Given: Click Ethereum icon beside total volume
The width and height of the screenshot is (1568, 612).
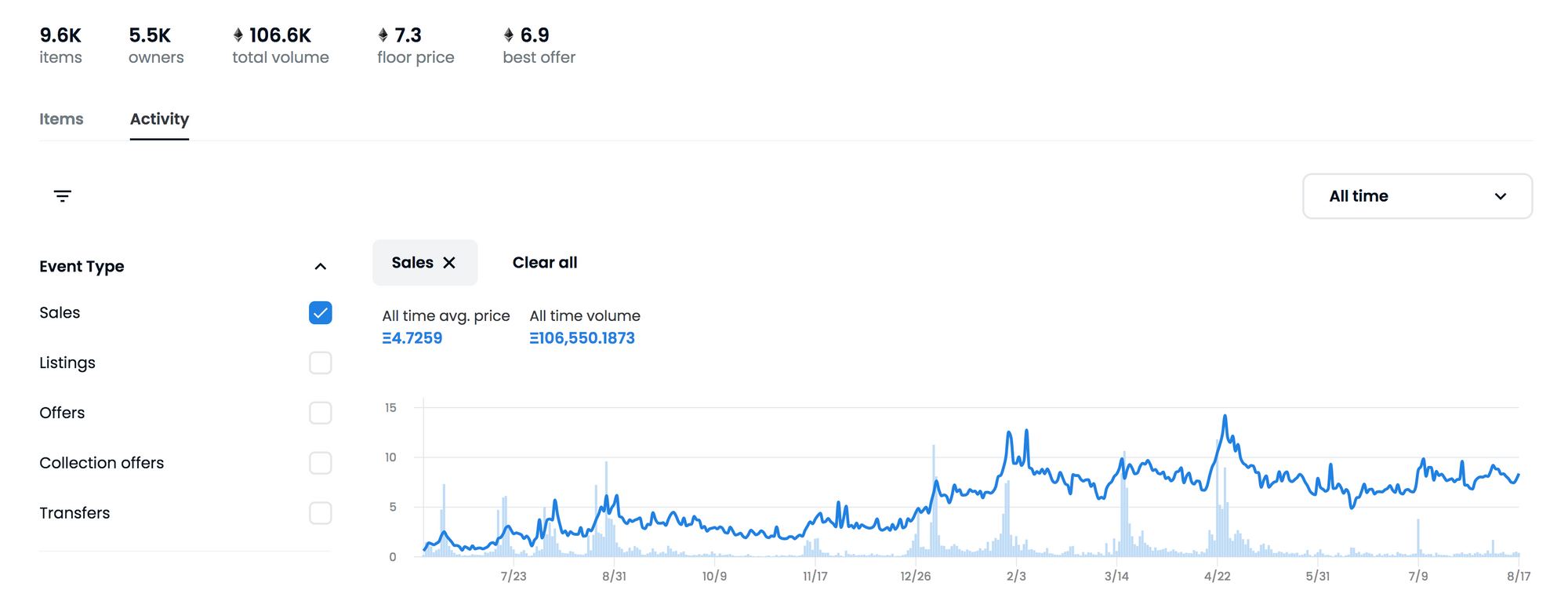Looking at the screenshot, I should (238, 35).
